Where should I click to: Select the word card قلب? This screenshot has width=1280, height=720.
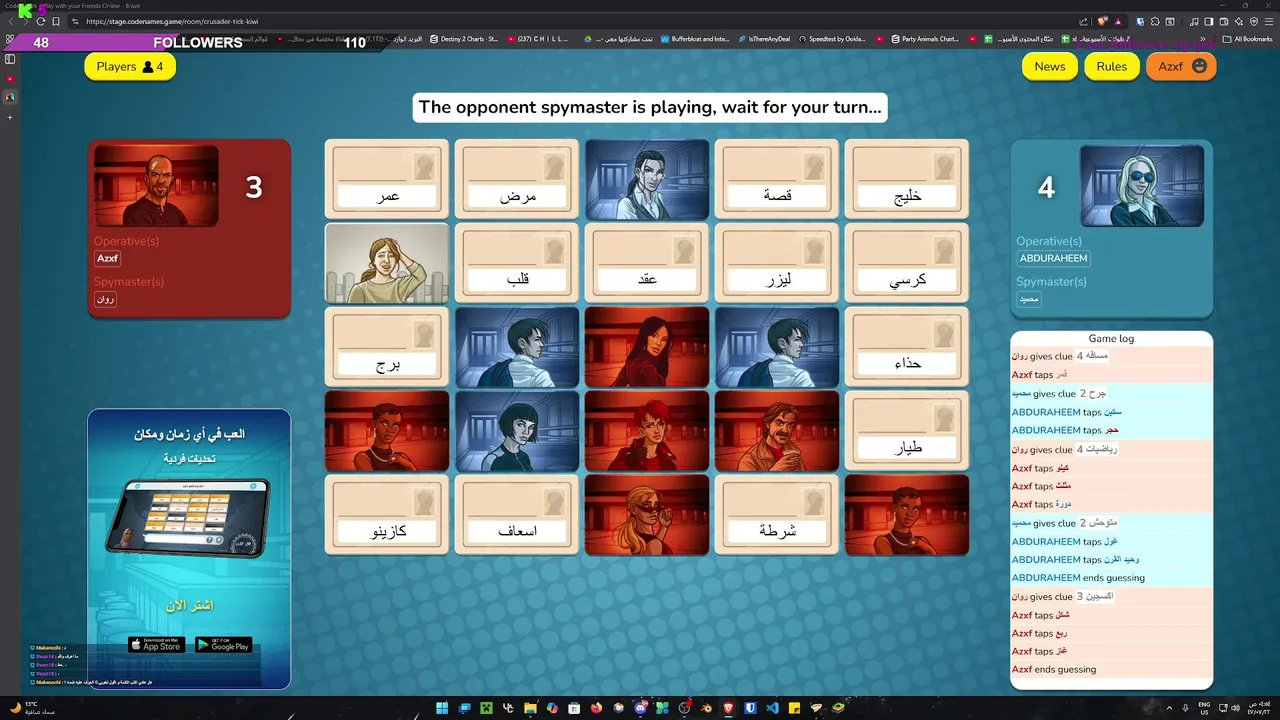[x=517, y=263]
